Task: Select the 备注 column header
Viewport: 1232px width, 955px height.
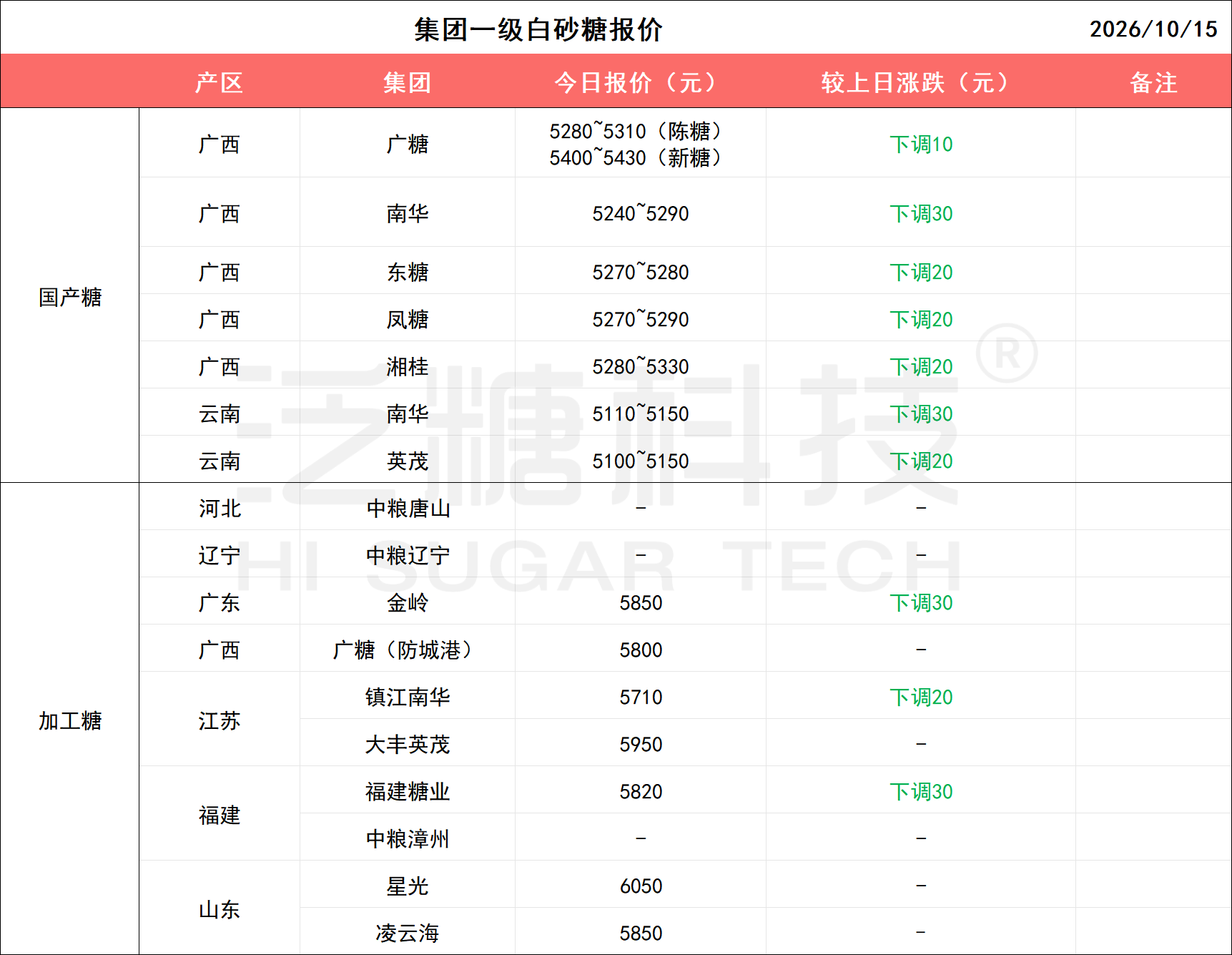Action: point(1153,82)
